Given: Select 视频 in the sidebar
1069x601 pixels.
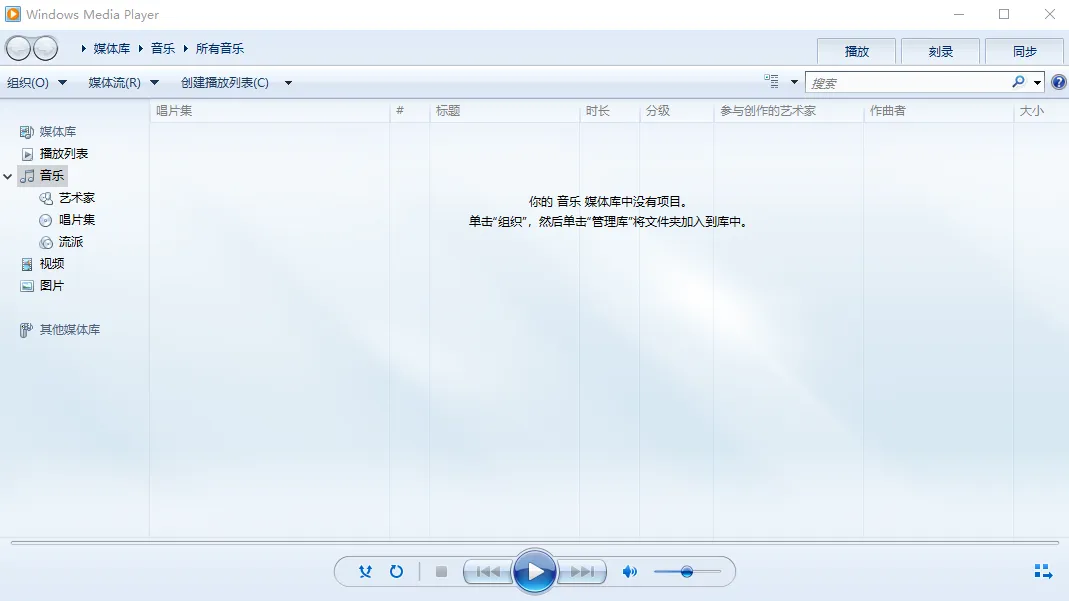Looking at the screenshot, I should point(55,263).
